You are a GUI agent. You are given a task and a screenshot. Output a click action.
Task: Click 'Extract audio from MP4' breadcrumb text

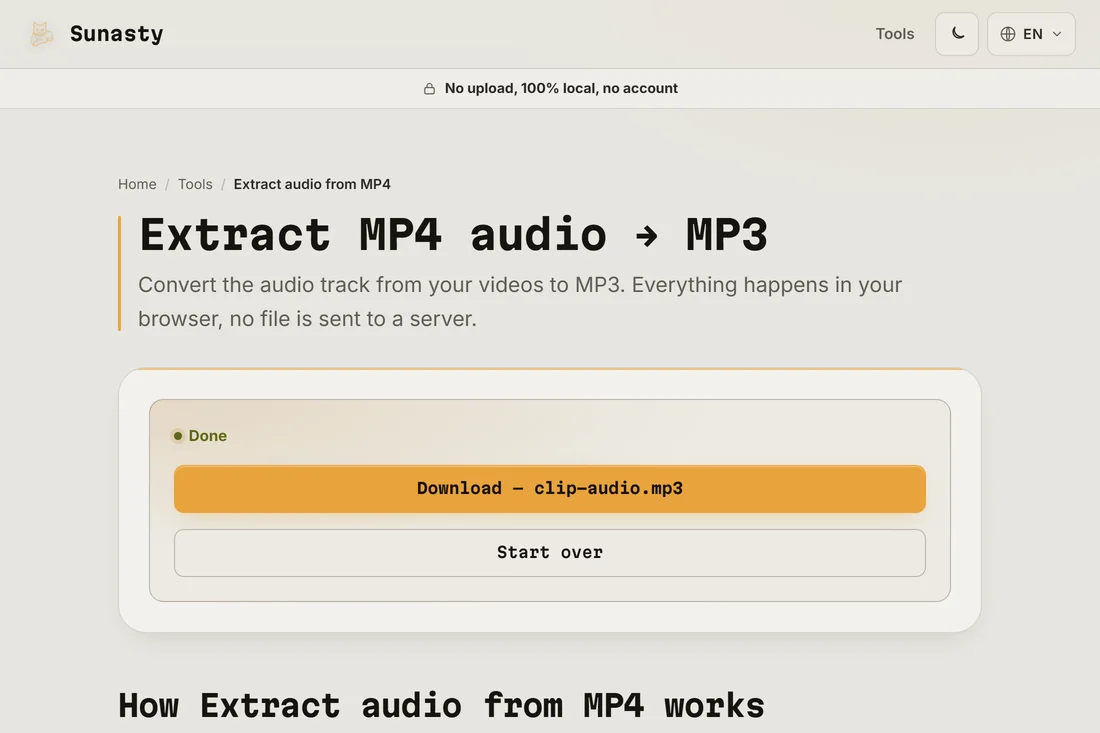pos(312,184)
